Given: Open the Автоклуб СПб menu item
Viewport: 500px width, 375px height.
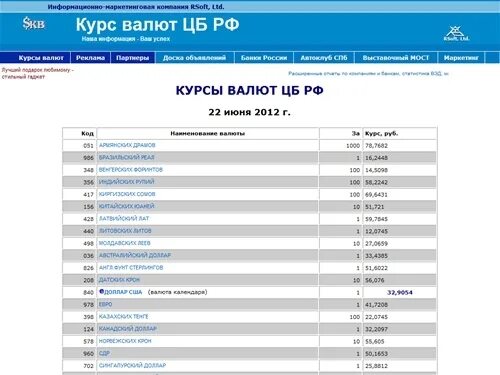Looking at the screenshot, I should (324, 58).
